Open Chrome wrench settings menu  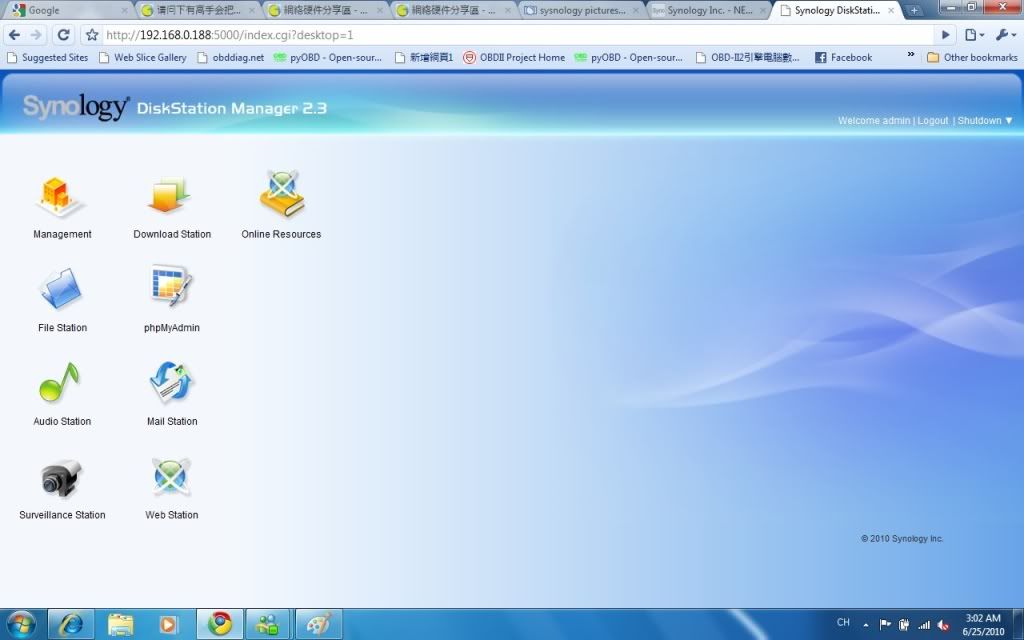point(1005,34)
